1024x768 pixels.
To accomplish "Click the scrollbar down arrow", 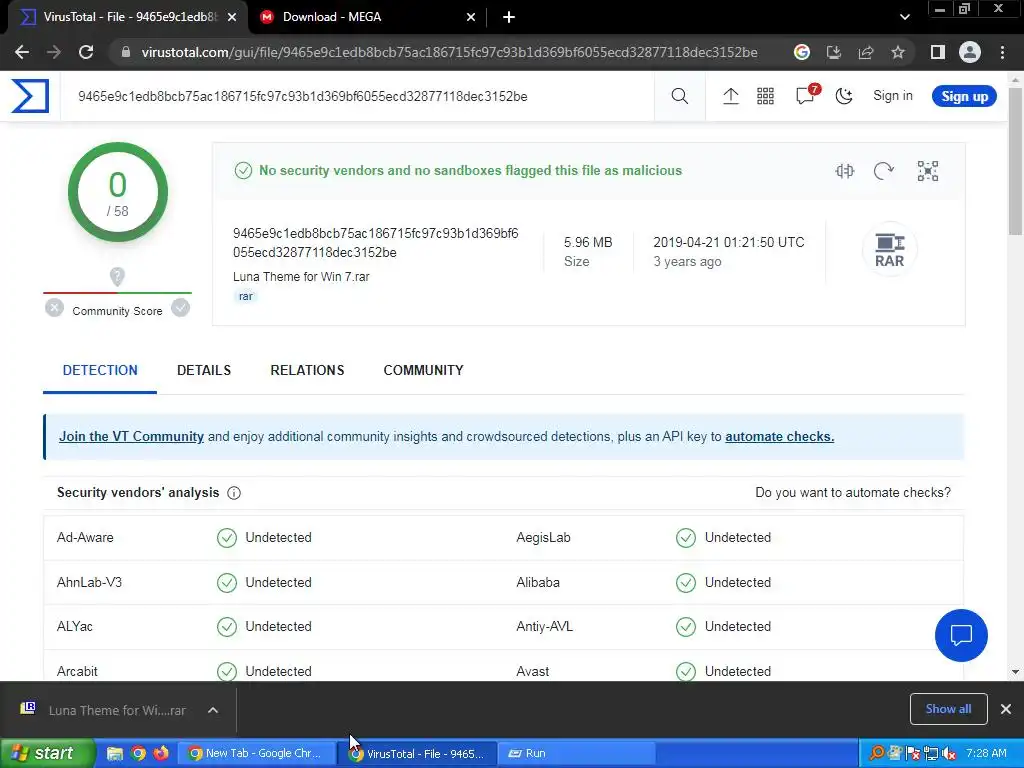I will (1015, 671).
